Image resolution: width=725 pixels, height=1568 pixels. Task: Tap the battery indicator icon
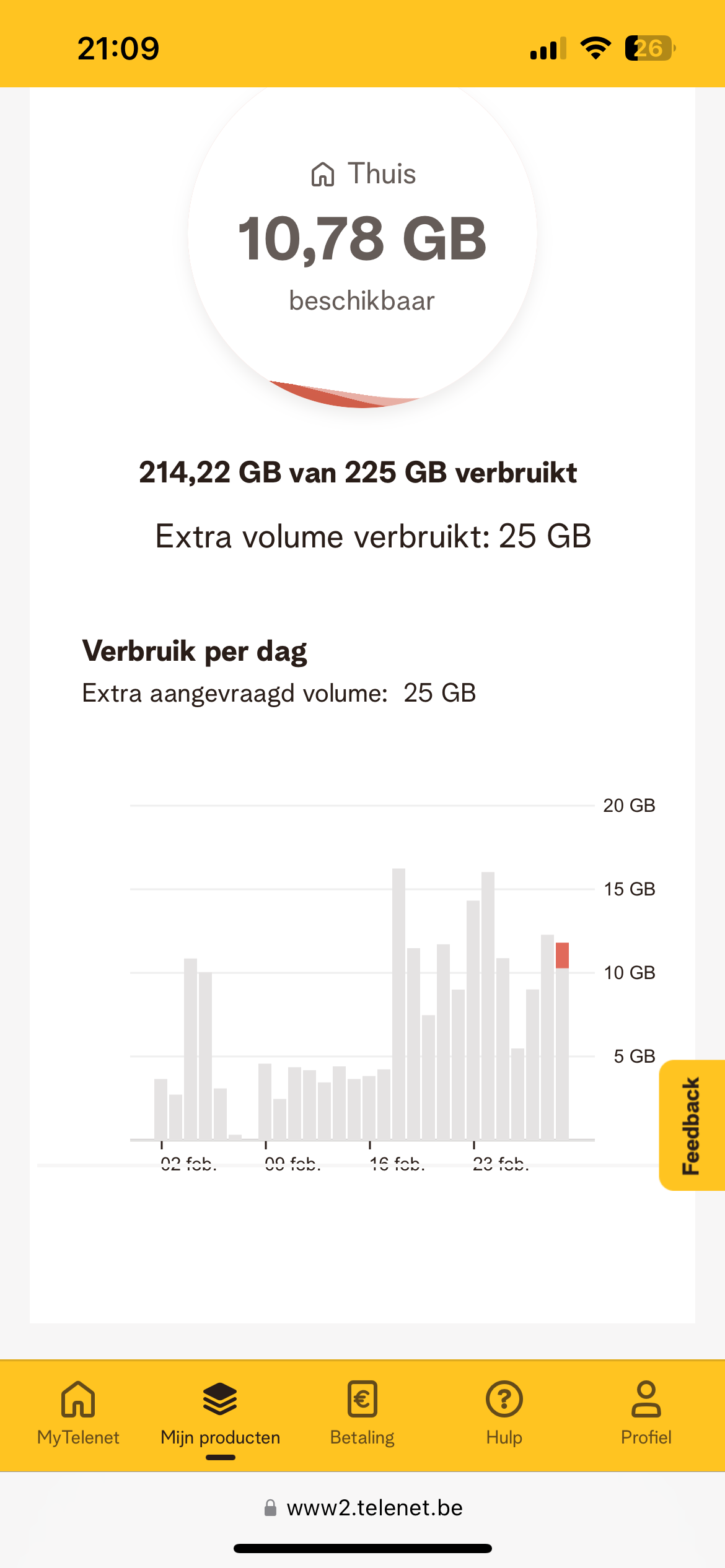click(649, 48)
